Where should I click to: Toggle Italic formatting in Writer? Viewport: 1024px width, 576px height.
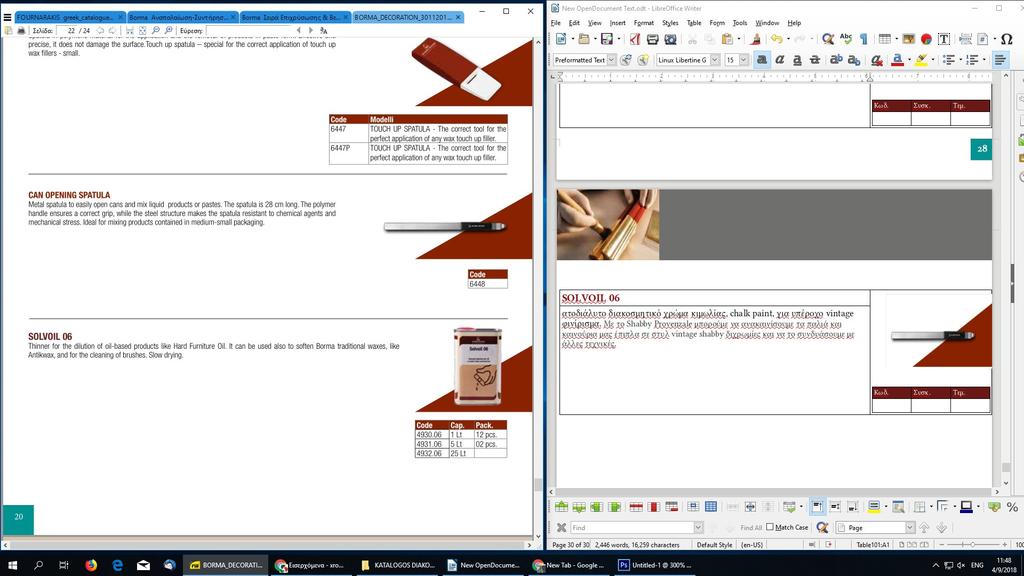tap(779, 60)
